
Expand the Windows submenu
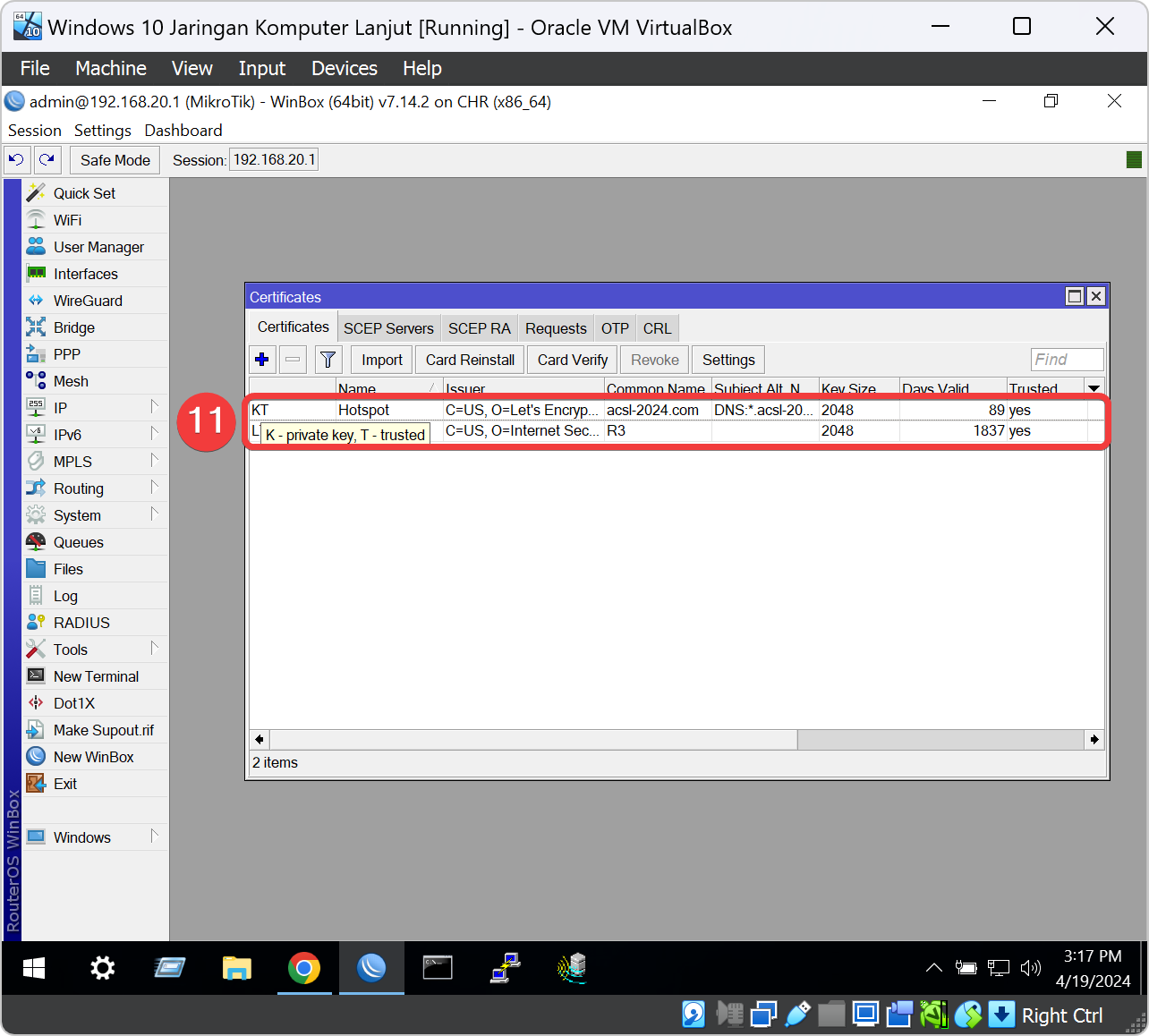pos(154,836)
